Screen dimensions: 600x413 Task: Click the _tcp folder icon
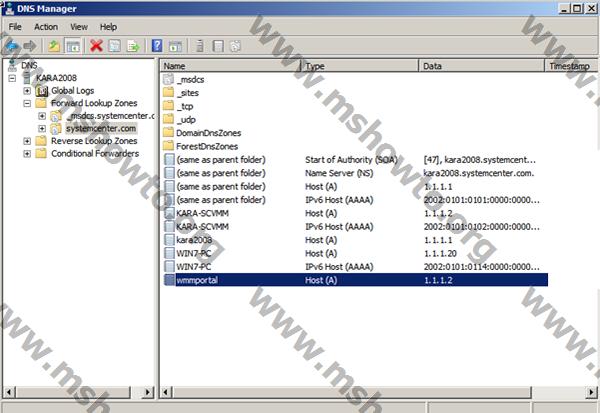click(168, 106)
